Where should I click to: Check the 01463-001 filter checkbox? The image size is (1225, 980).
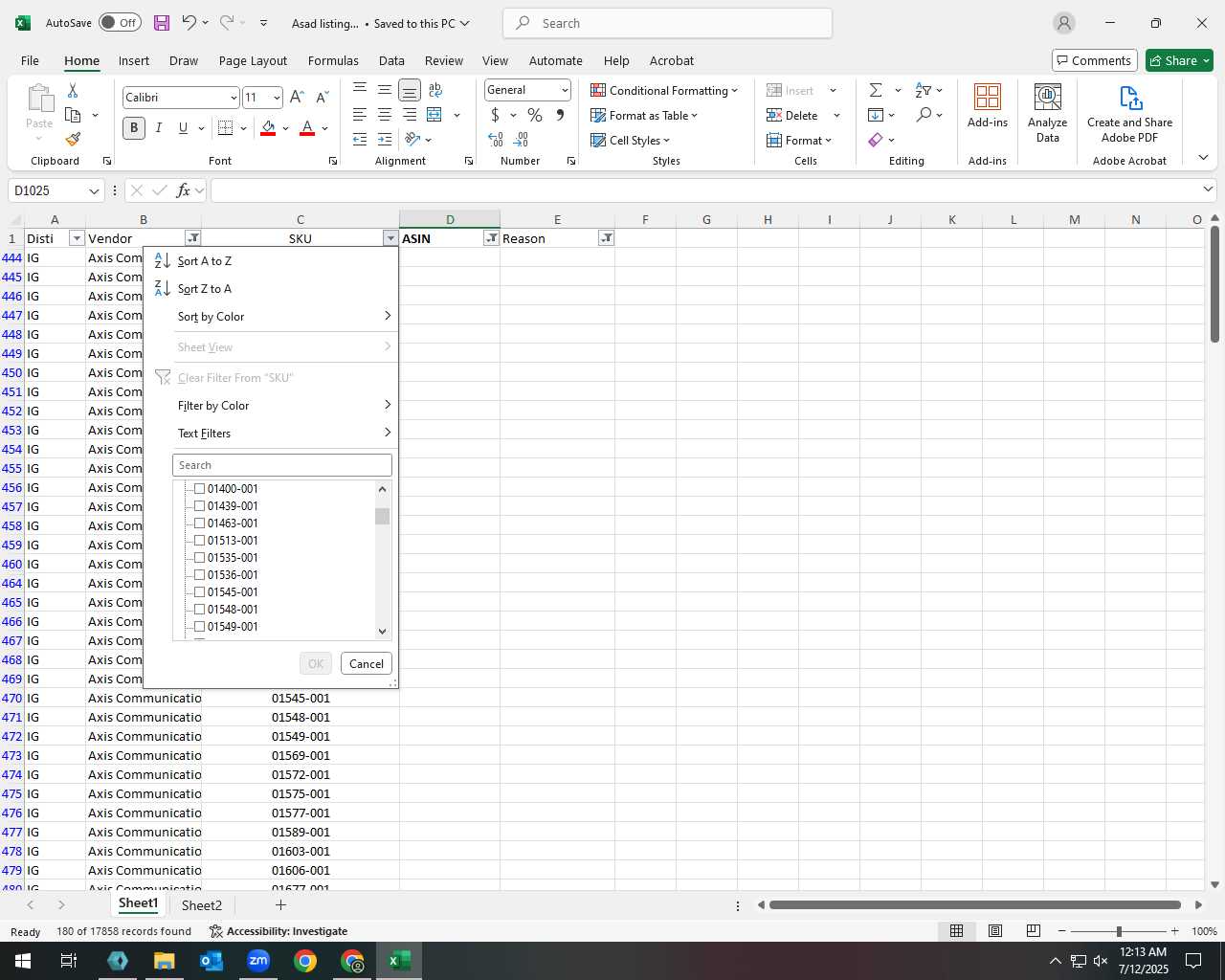200,523
